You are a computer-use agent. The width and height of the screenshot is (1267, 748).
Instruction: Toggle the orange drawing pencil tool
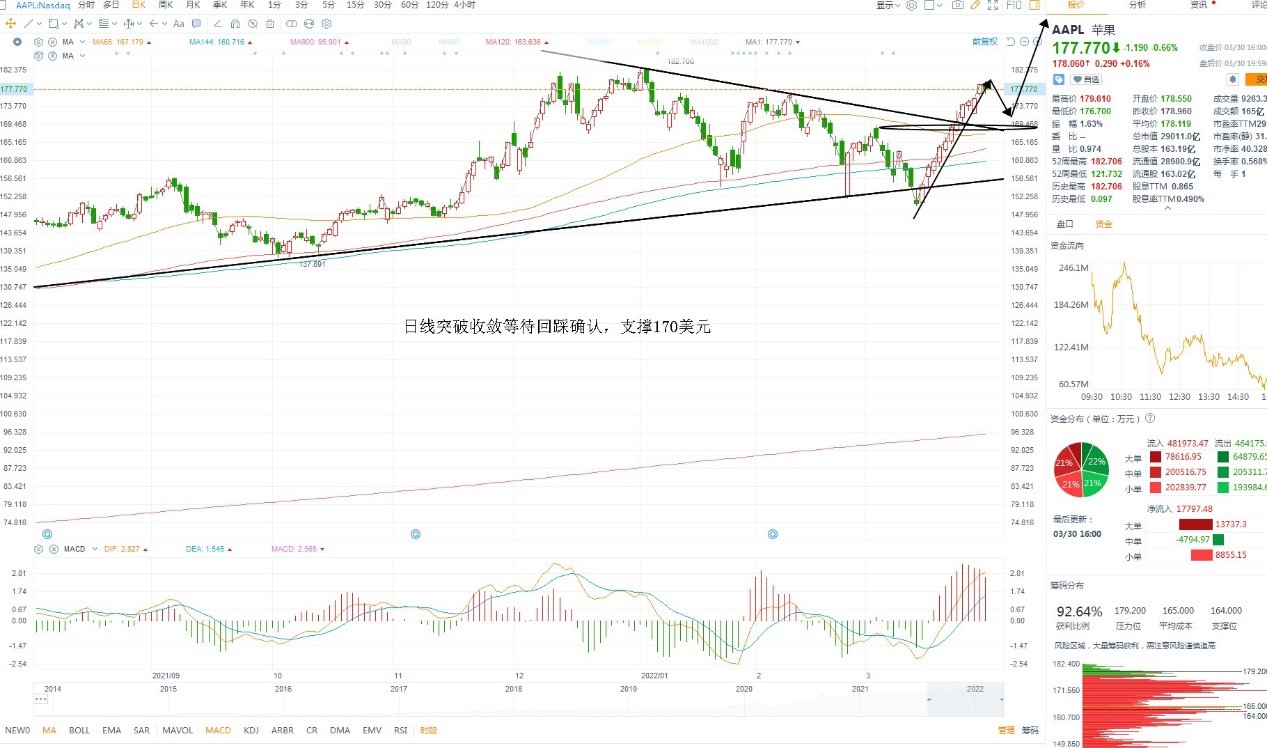click(975, 5)
